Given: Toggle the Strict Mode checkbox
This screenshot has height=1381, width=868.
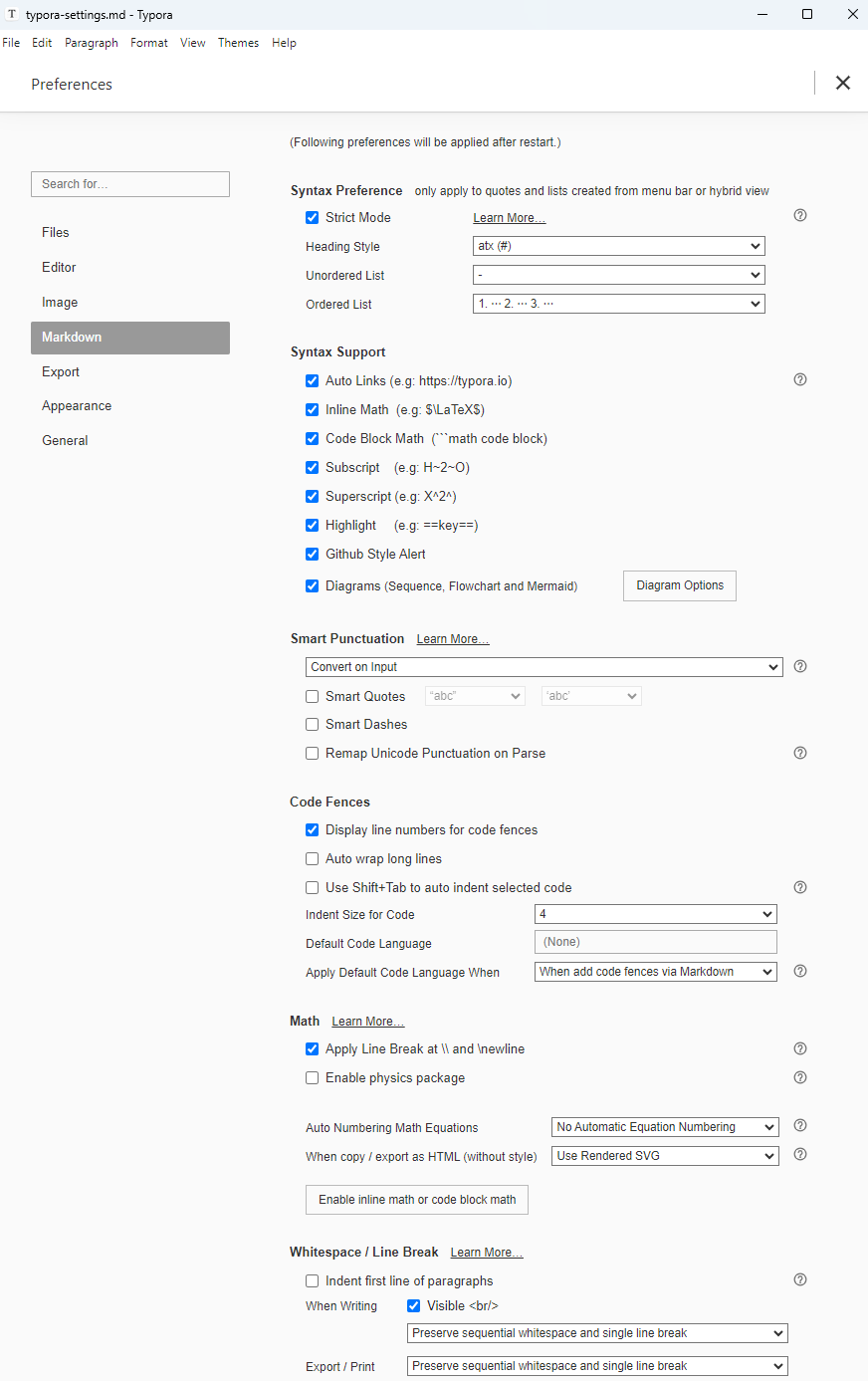Looking at the screenshot, I should pyautogui.click(x=312, y=217).
